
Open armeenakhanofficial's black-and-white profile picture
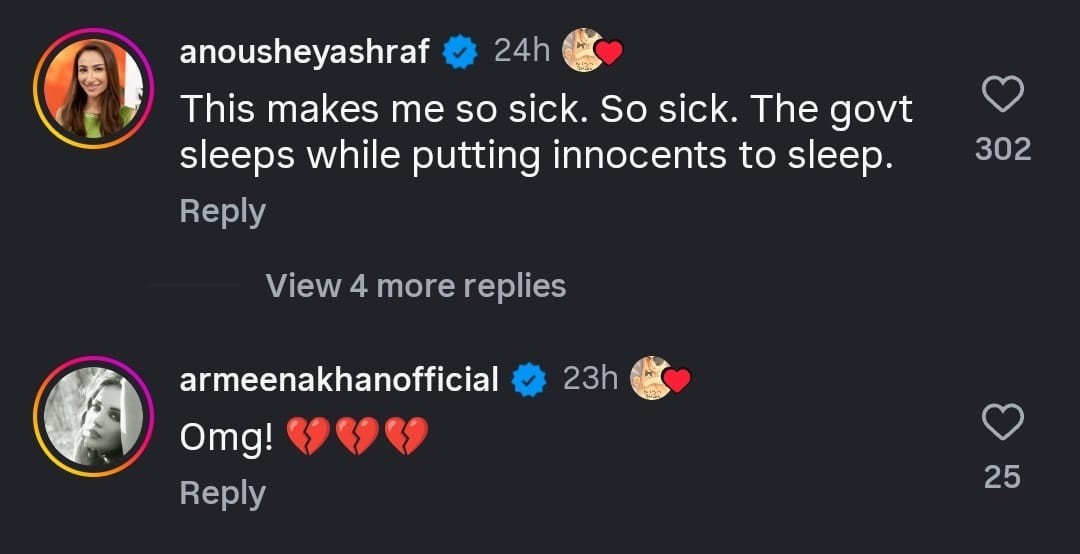[92, 415]
